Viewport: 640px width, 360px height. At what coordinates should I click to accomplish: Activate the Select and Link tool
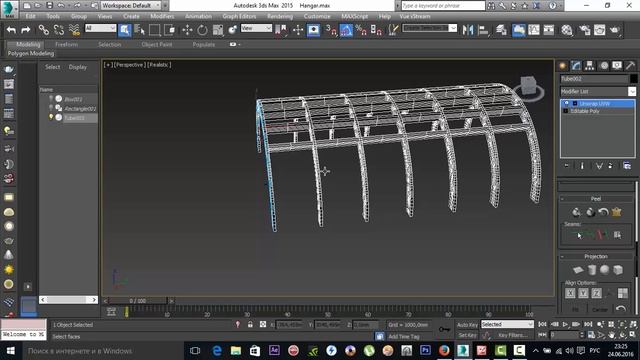tap(43, 30)
